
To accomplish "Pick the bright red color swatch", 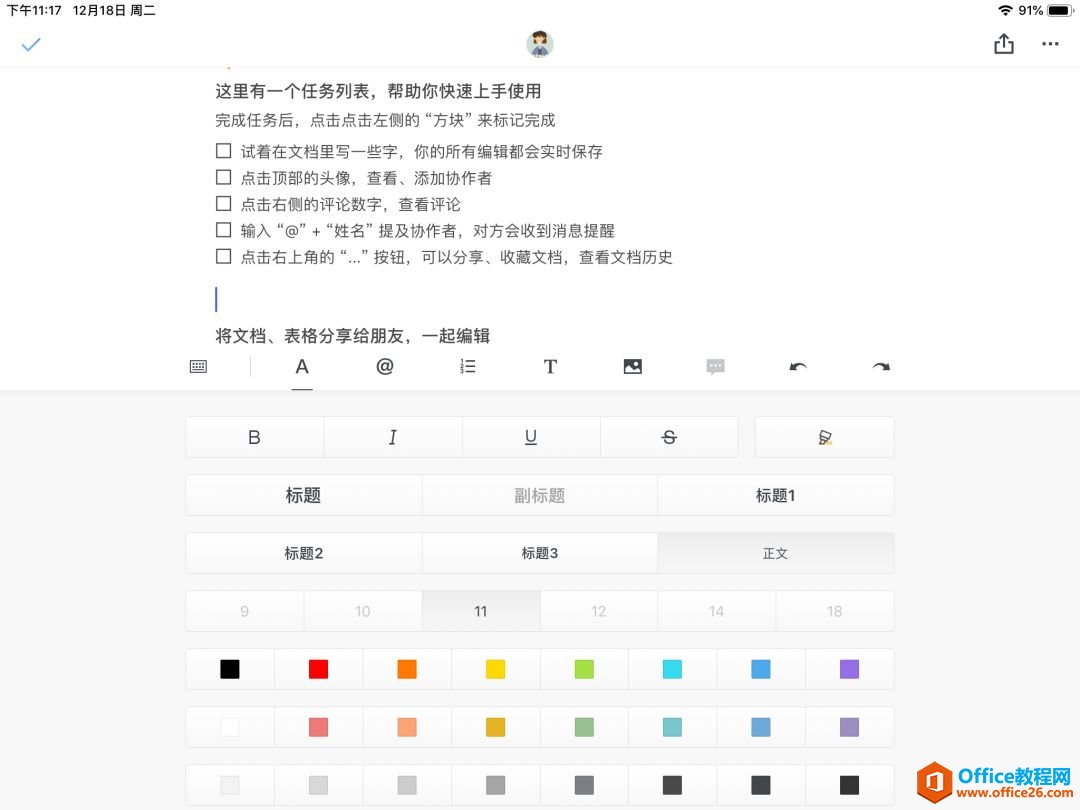I will click(x=318, y=669).
